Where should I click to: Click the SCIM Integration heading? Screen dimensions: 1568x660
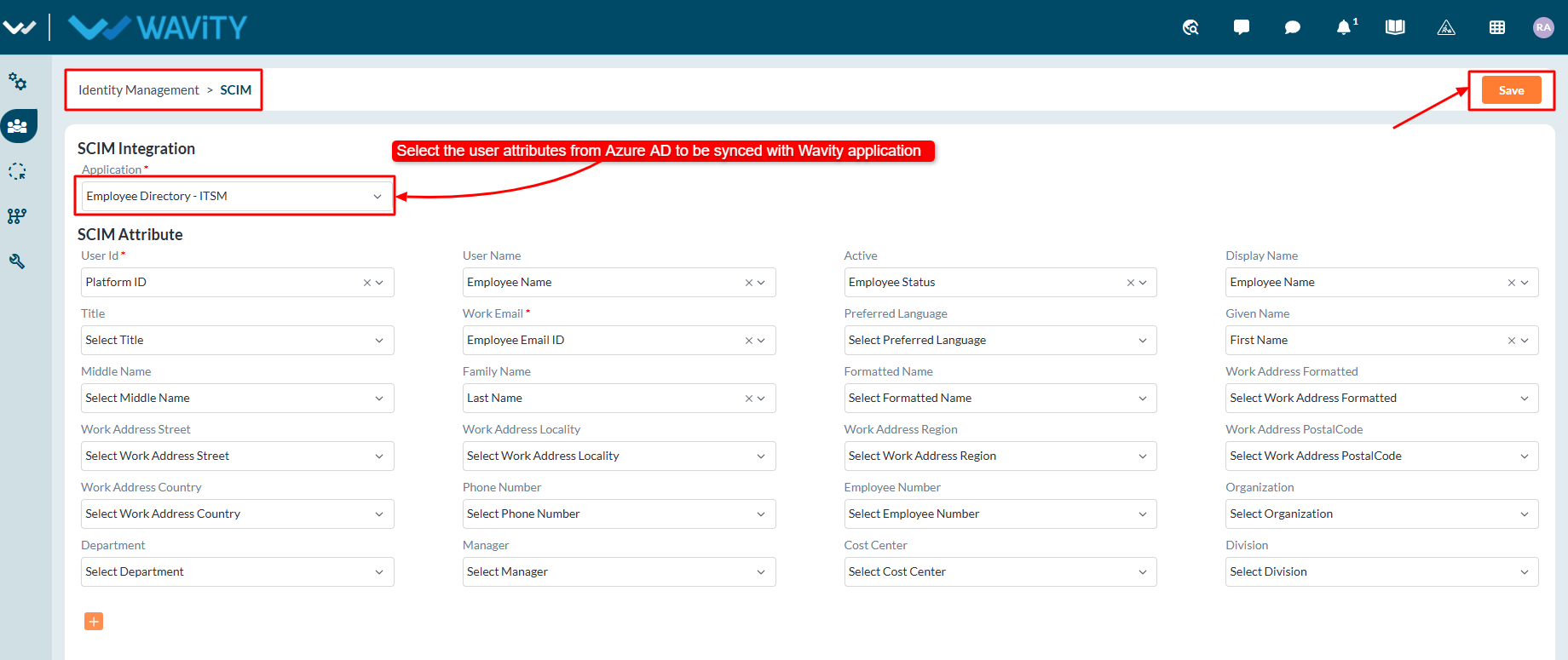[136, 149]
